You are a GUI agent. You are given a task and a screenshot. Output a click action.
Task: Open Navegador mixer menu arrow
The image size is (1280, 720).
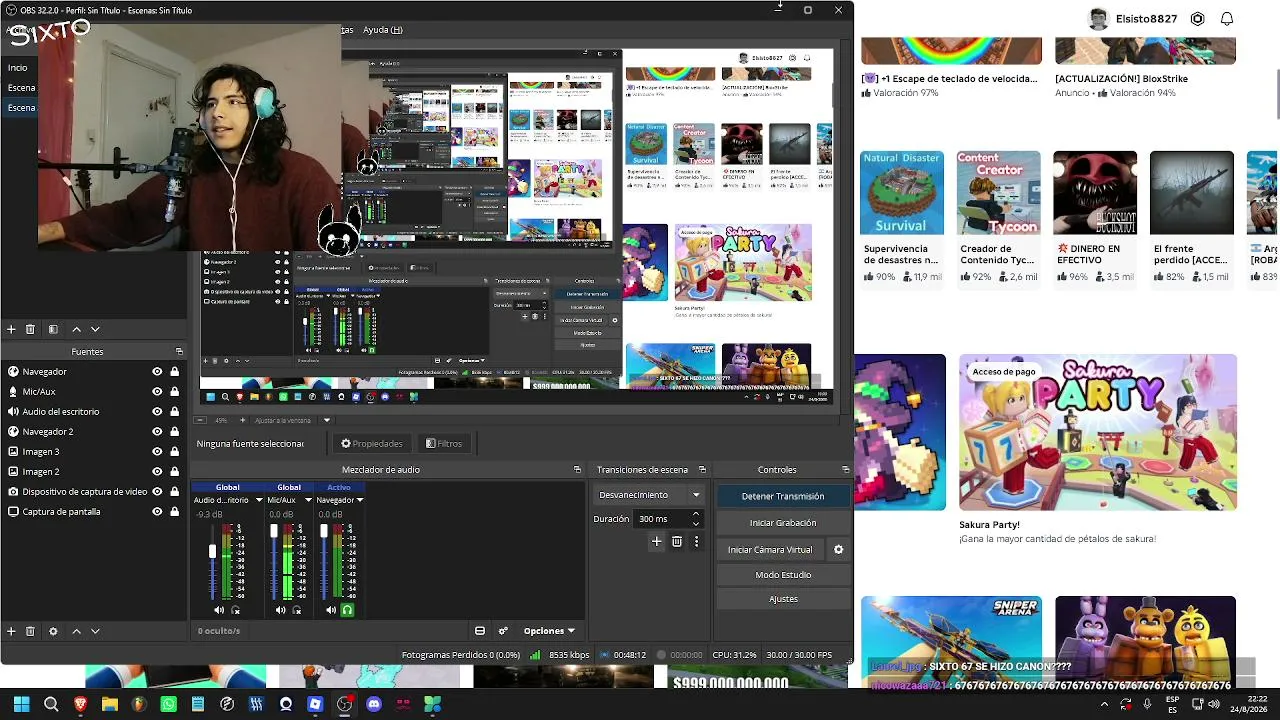tap(359, 500)
